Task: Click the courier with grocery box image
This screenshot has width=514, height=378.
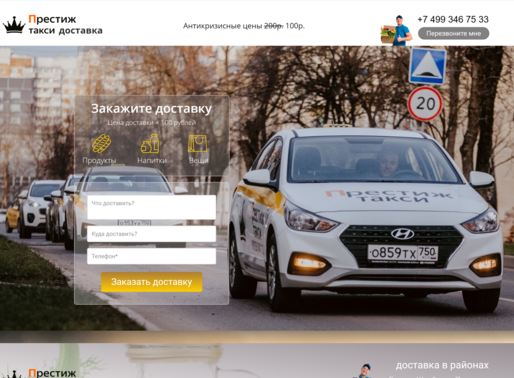Action: pos(396,30)
